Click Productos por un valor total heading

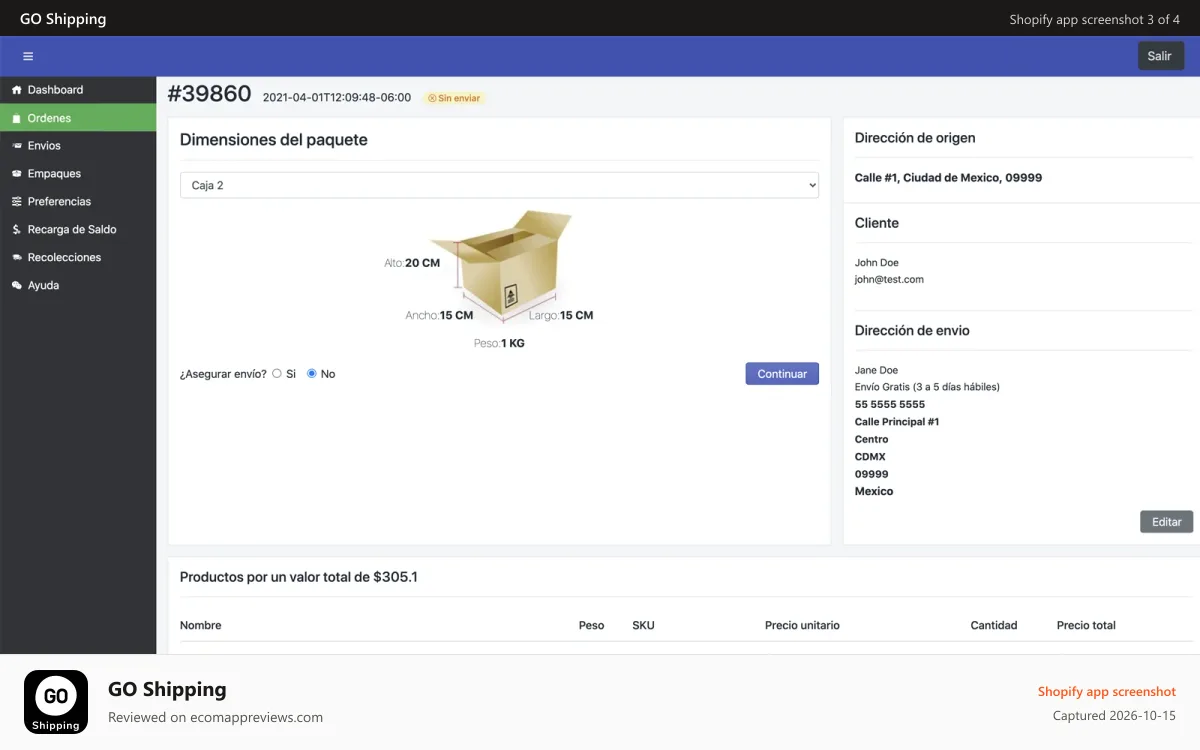coord(299,577)
